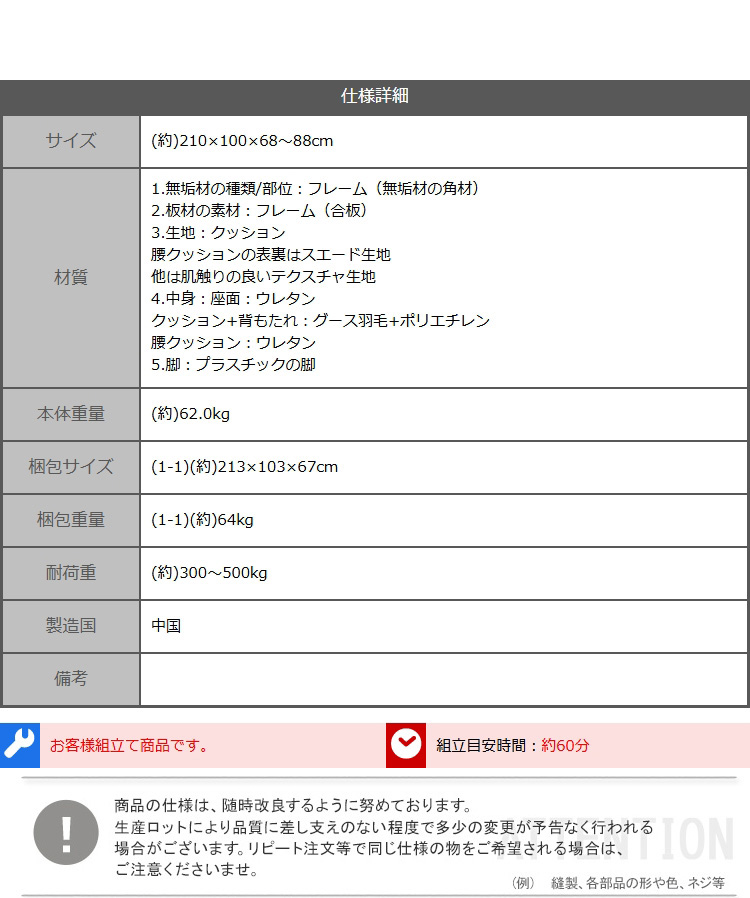The image size is (750, 898).
Task: Click the お客様組立て商品です notice text
Action: (x=129, y=745)
